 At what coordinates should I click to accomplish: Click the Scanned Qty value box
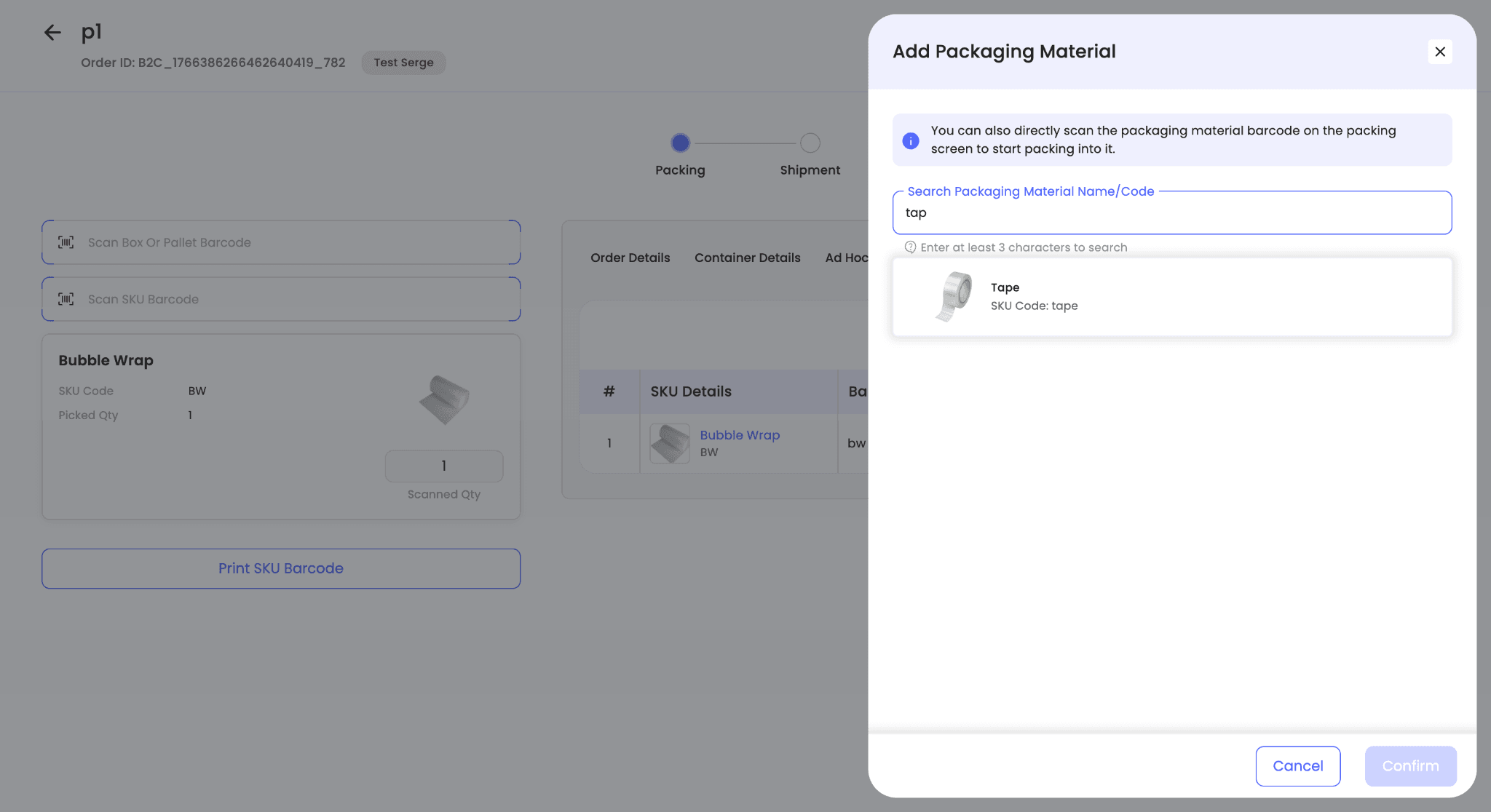coord(443,466)
